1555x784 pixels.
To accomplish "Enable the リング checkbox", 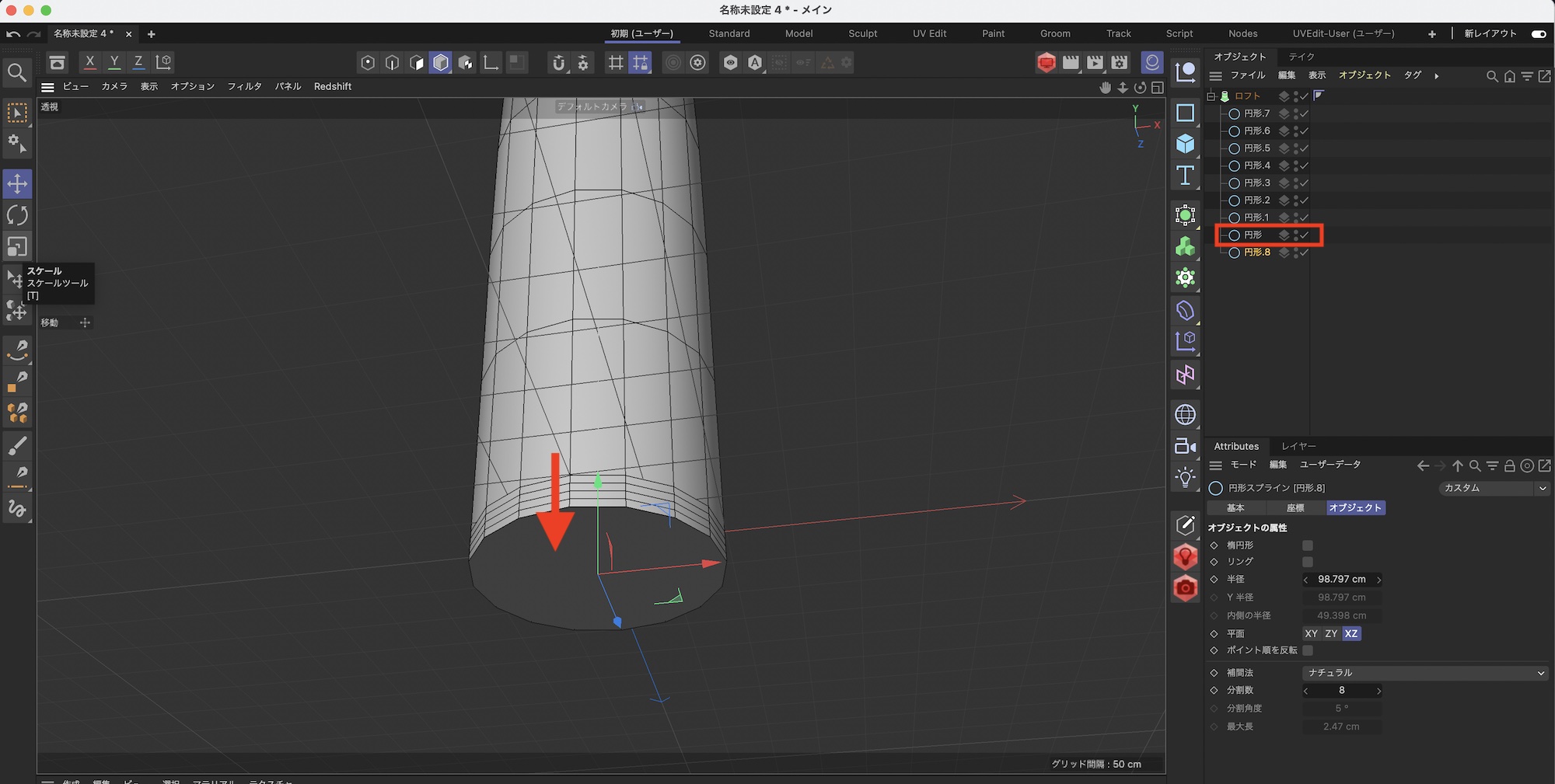I will (x=1308, y=562).
